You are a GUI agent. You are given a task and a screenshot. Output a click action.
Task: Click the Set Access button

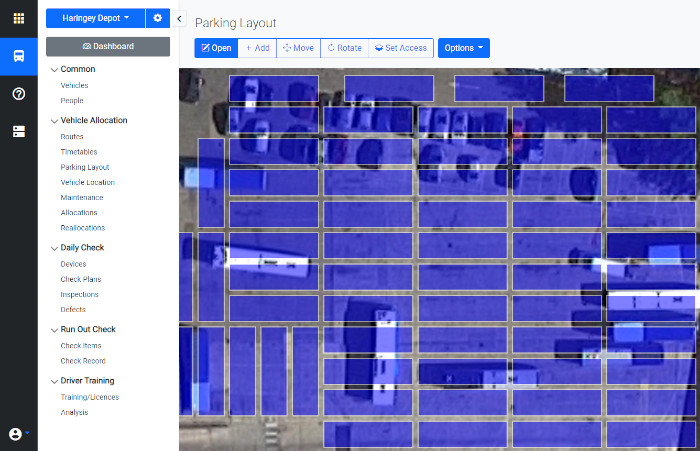[401, 48]
